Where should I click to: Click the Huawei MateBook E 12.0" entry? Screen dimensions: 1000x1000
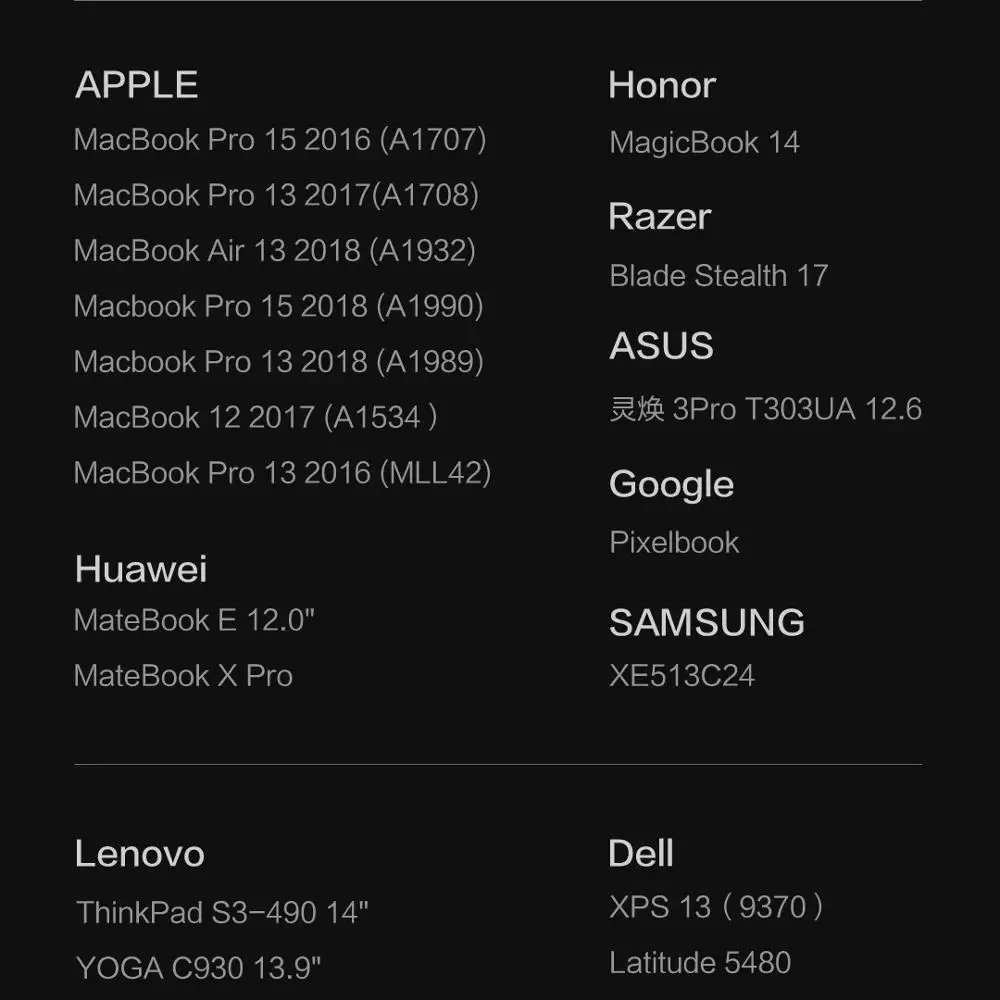(x=194, y=620)
